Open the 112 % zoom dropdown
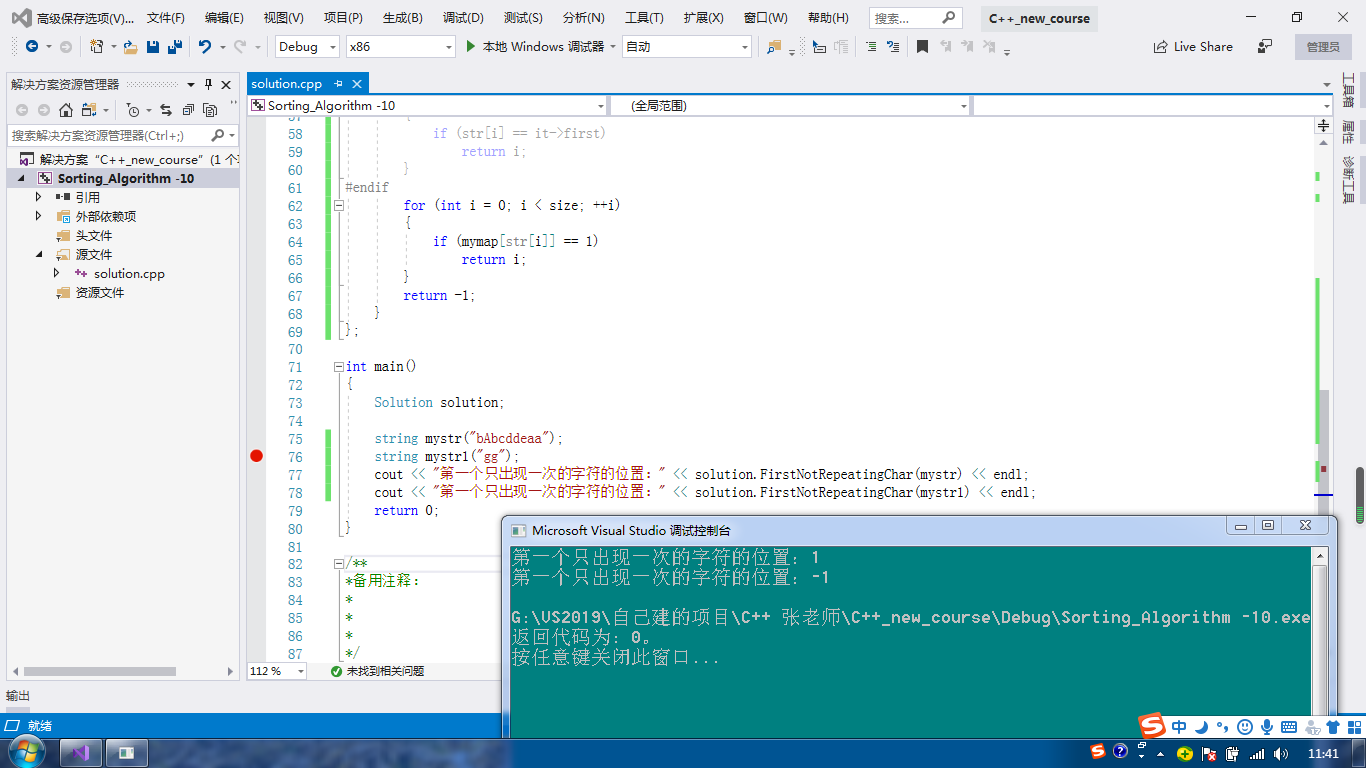Image resolution: width=1366 pixels, height=768 pixels. click(300, 671)
